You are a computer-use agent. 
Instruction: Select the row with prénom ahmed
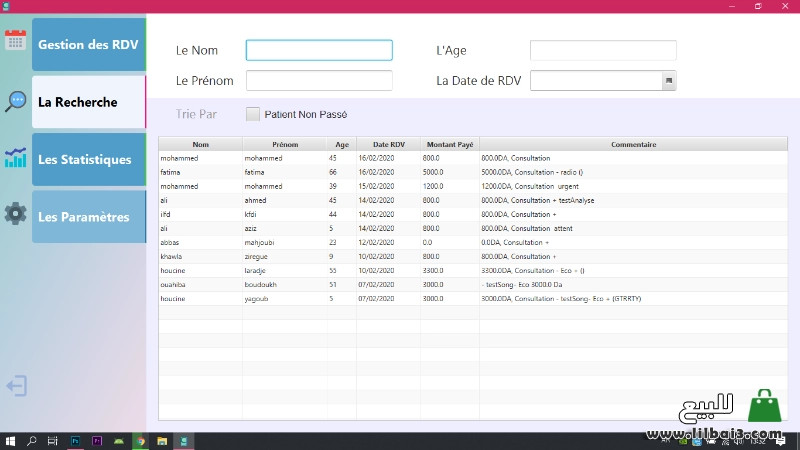click(473, 201)
